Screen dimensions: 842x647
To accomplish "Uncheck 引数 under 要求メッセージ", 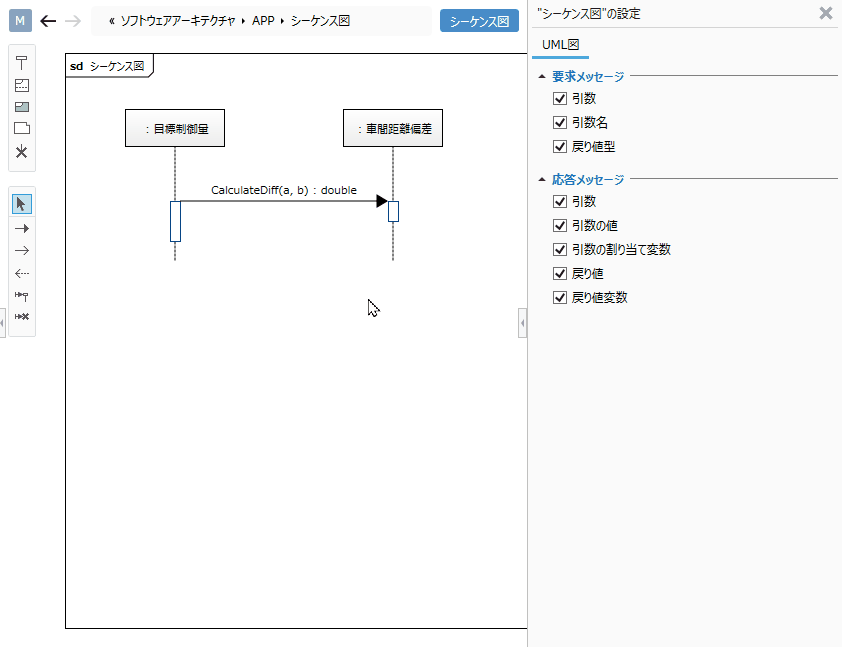I will coord(560,98).
